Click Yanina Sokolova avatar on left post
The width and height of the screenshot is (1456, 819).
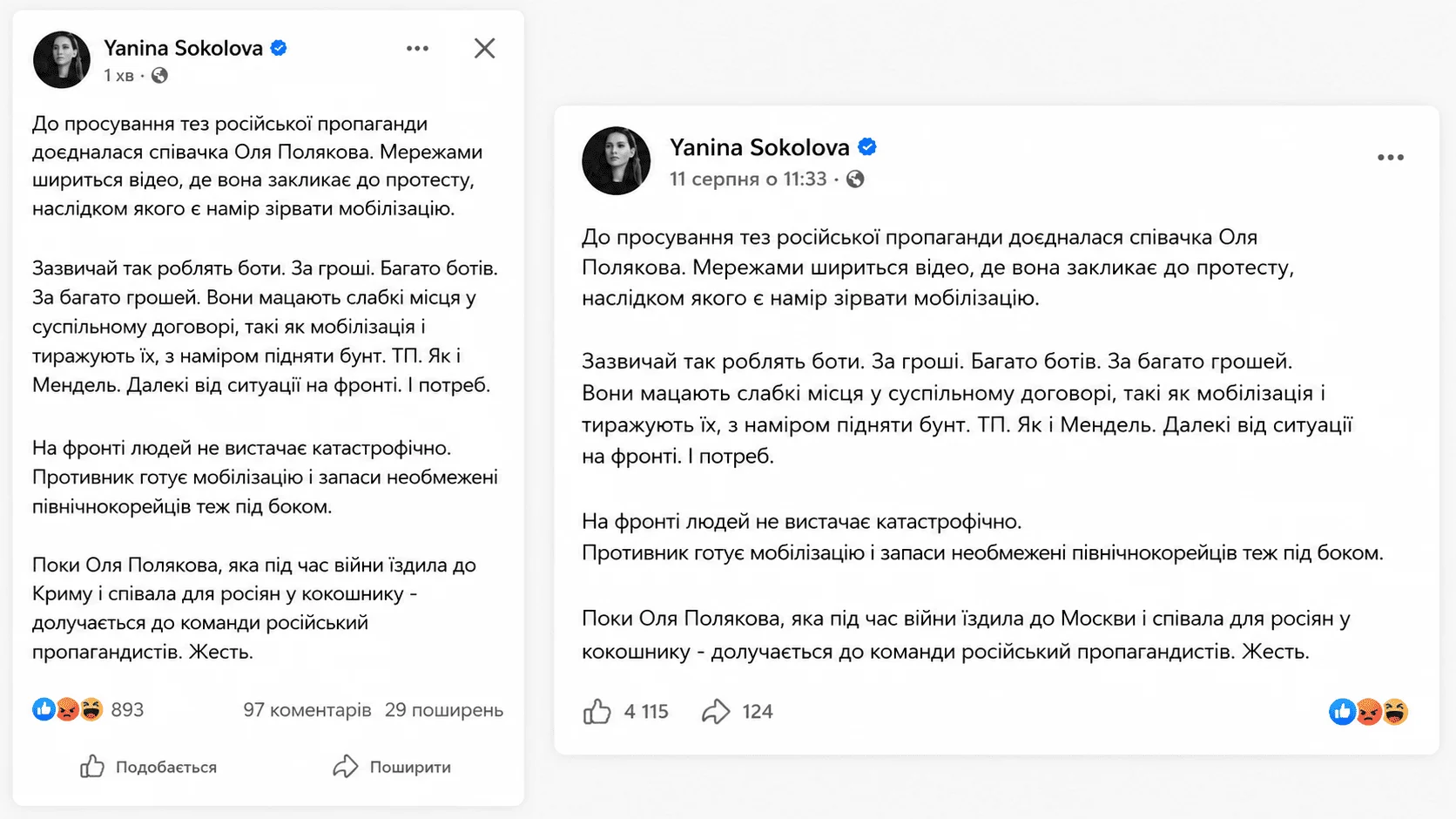62,60
